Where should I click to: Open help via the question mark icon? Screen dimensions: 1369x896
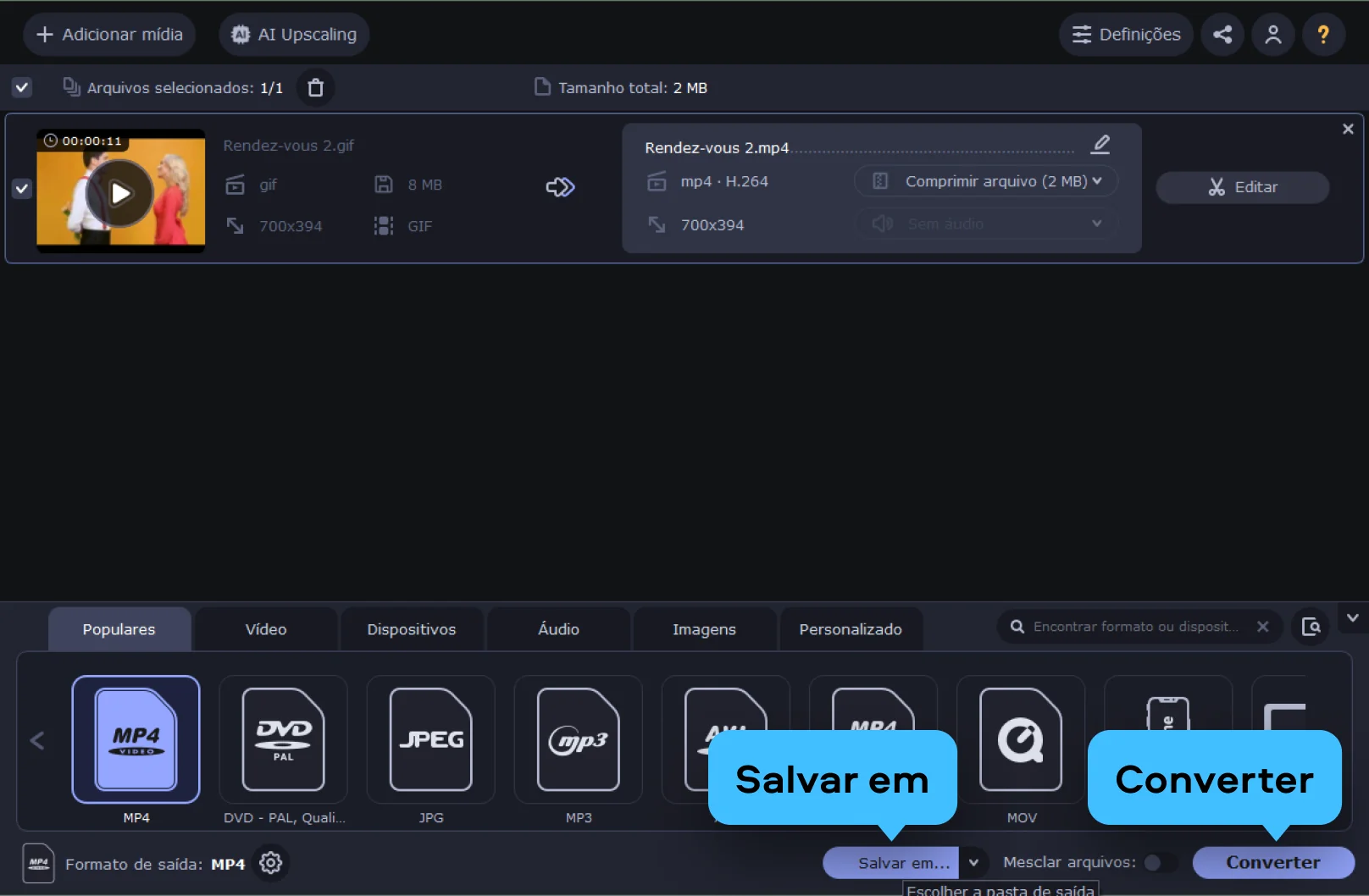[1322, 35]
